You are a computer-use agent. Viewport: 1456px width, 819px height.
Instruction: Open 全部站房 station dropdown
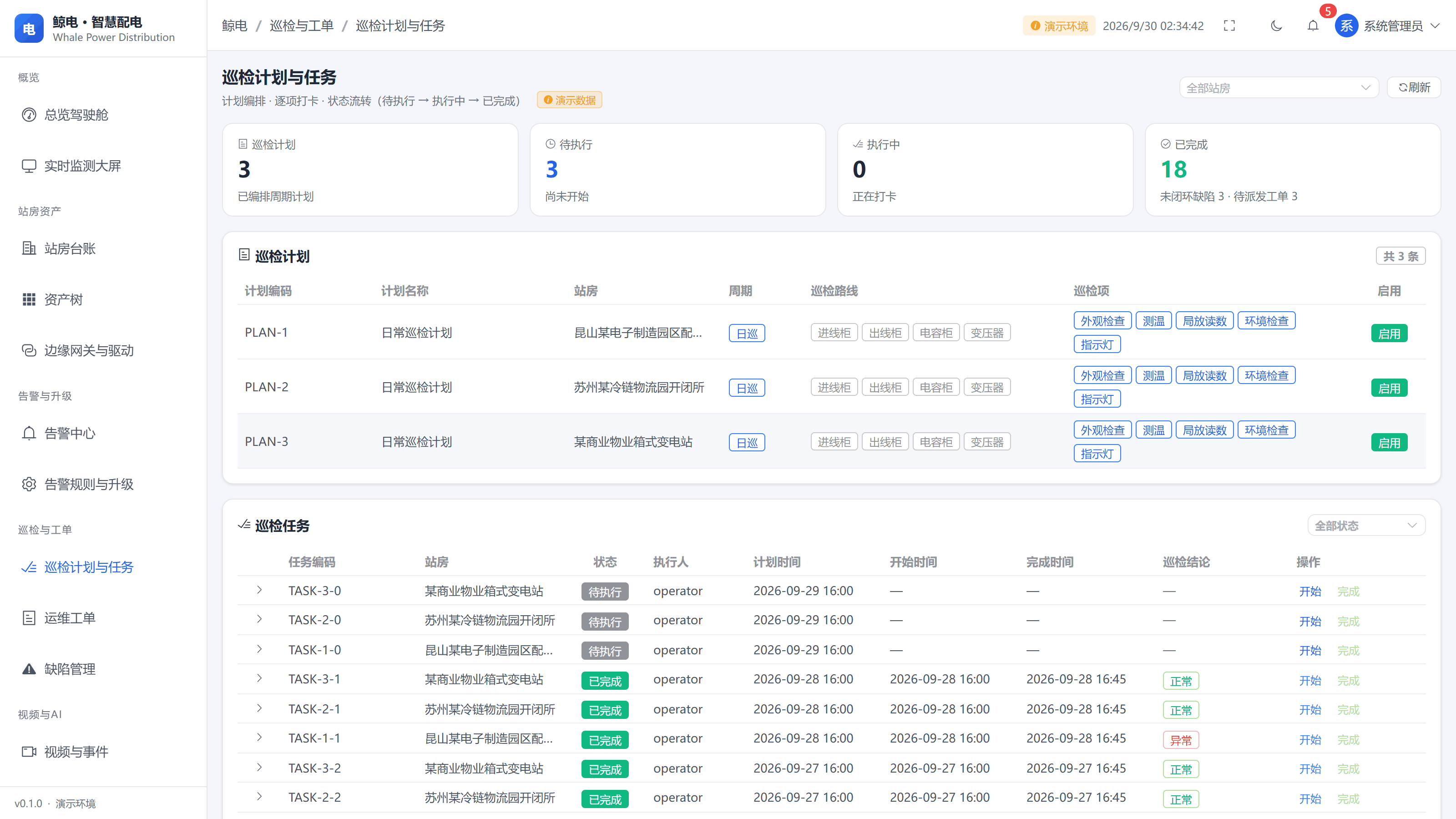[1279, 88]
